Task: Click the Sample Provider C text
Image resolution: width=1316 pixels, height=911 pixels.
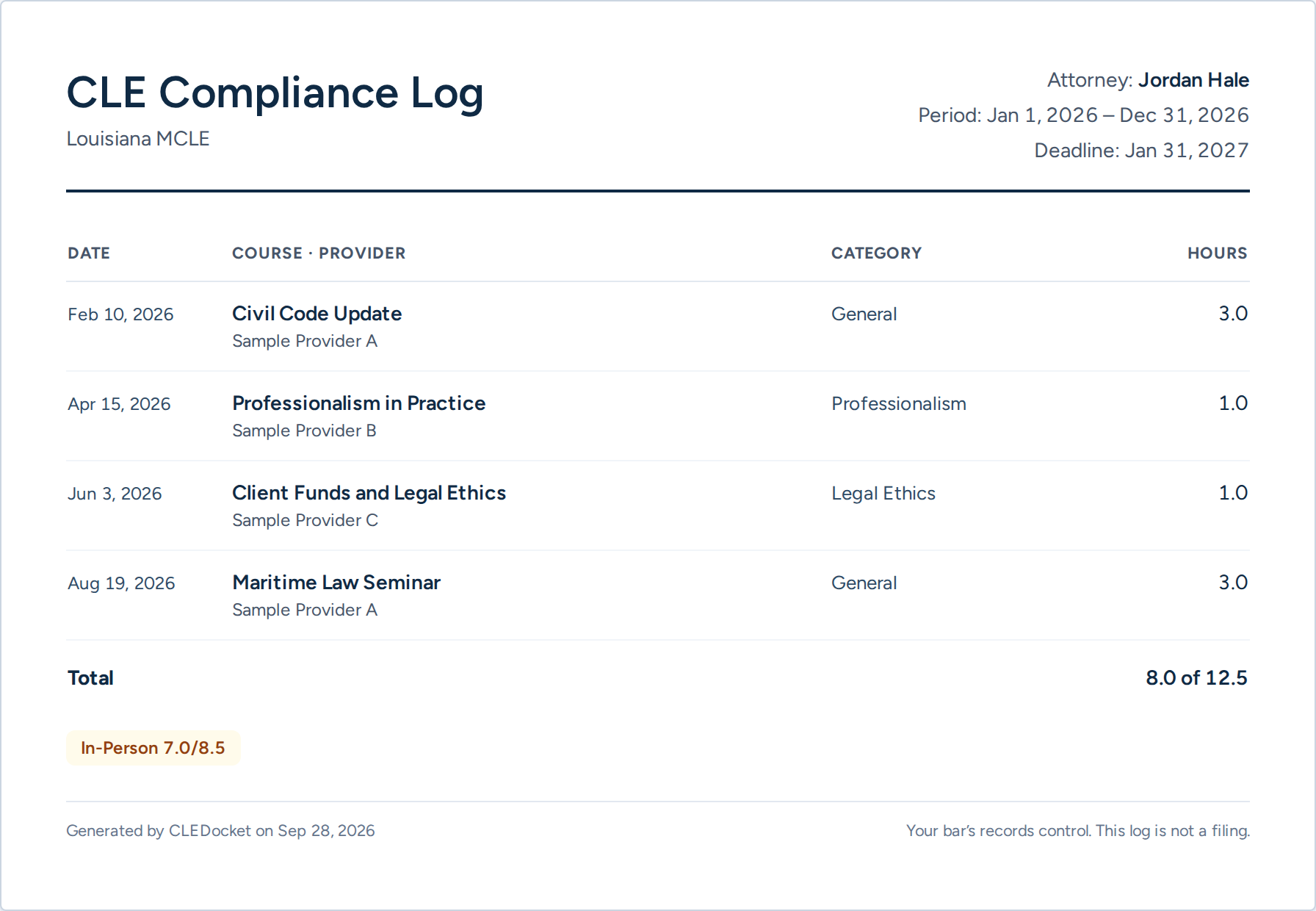Action: pyautogui.click(x=305, y=520)
